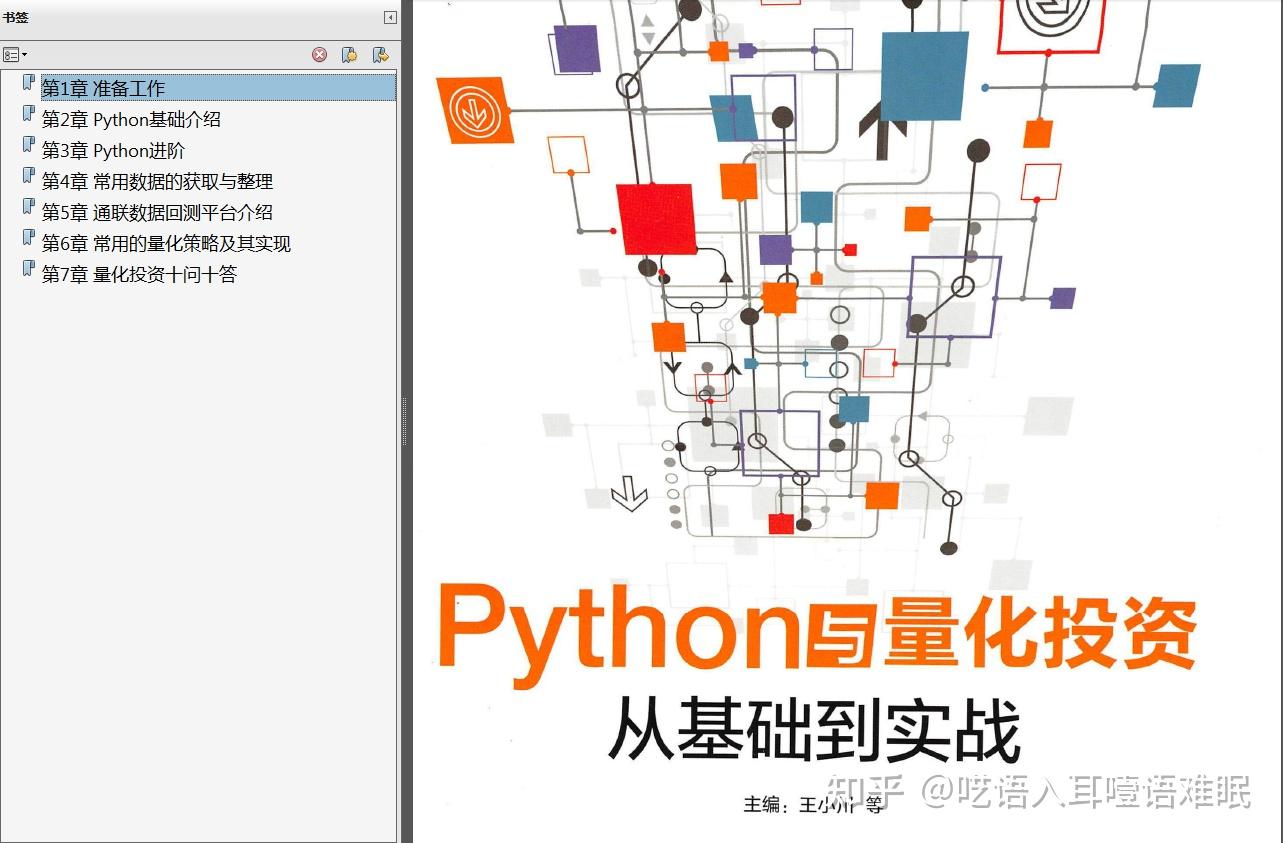Select the 第4章 常用数据的获取与整理 bookmark

point(158,181)
